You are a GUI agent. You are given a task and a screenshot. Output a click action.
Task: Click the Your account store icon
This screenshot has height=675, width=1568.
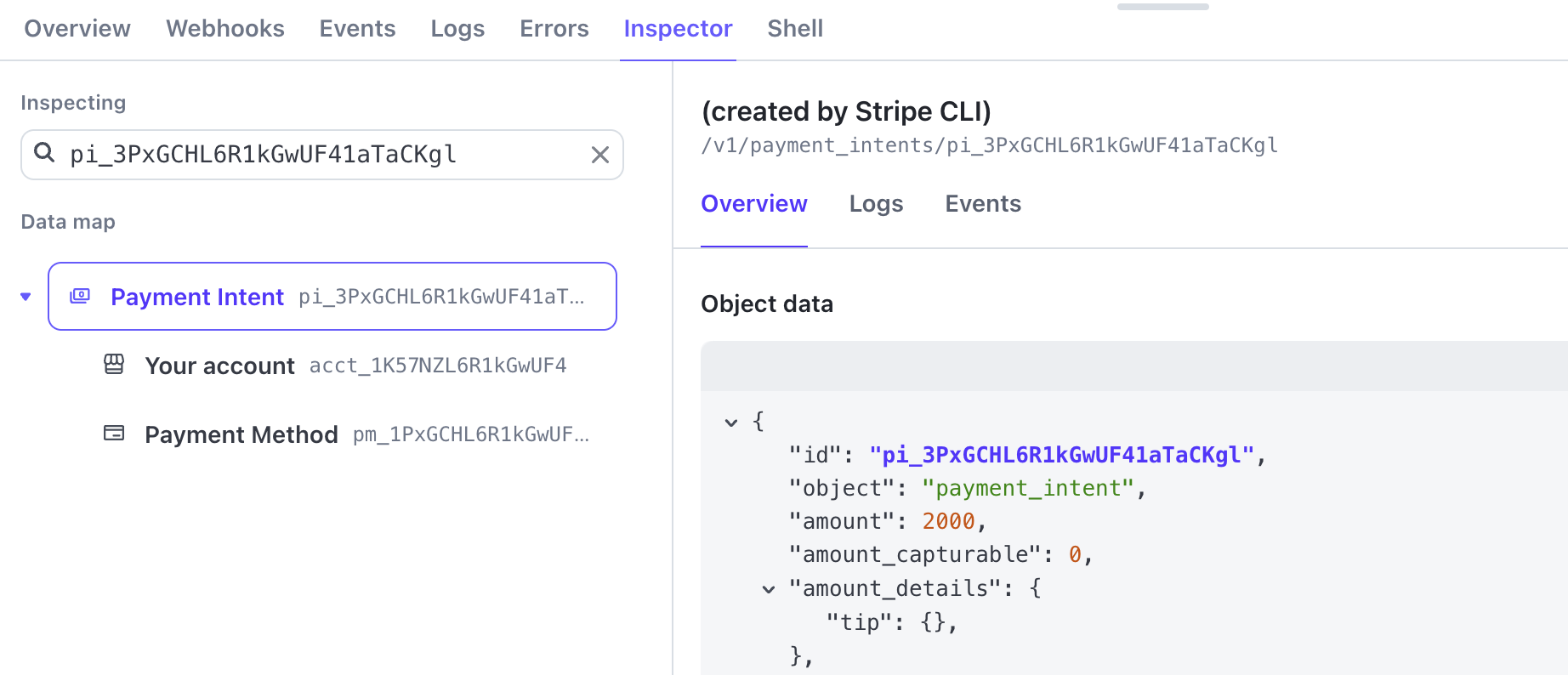click(114, 365)
